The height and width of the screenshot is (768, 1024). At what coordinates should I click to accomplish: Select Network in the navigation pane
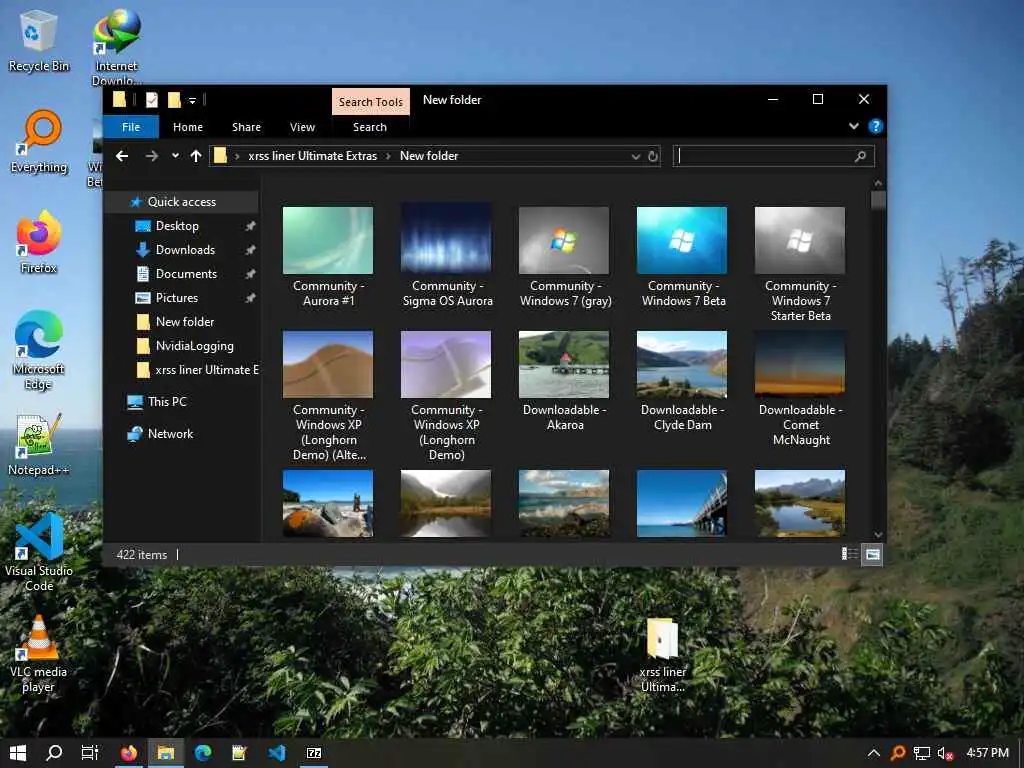click(x=170, y=434)
